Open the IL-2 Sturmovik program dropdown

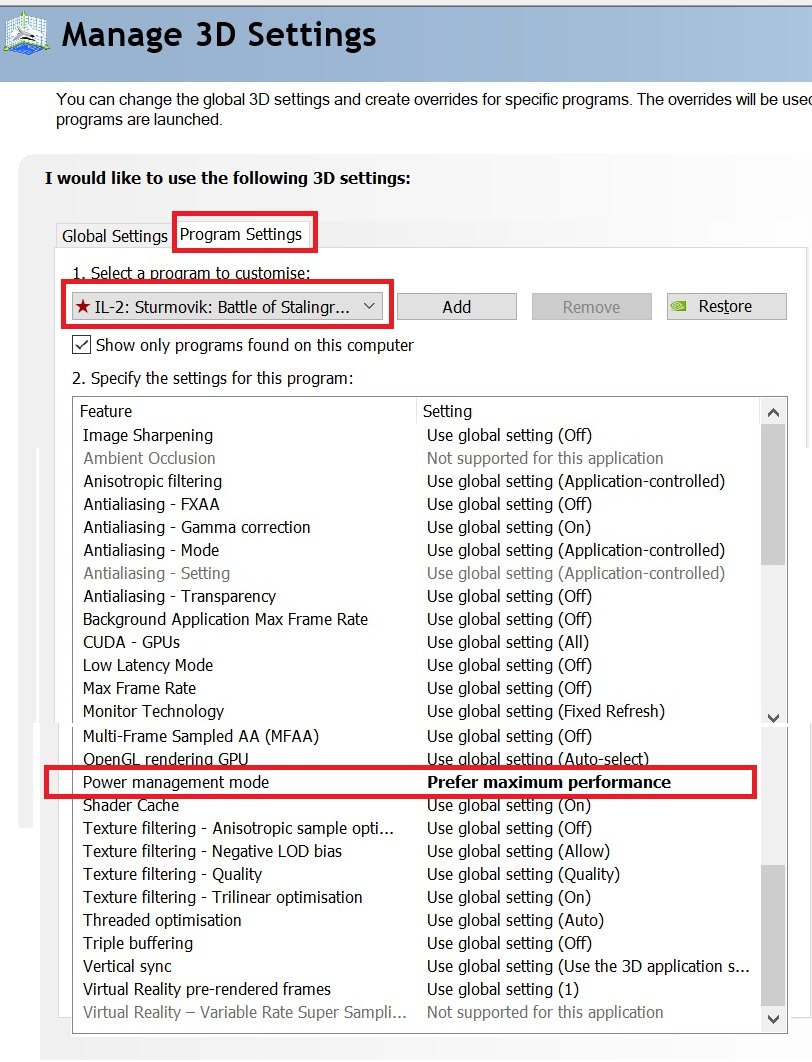coord(227,306)
